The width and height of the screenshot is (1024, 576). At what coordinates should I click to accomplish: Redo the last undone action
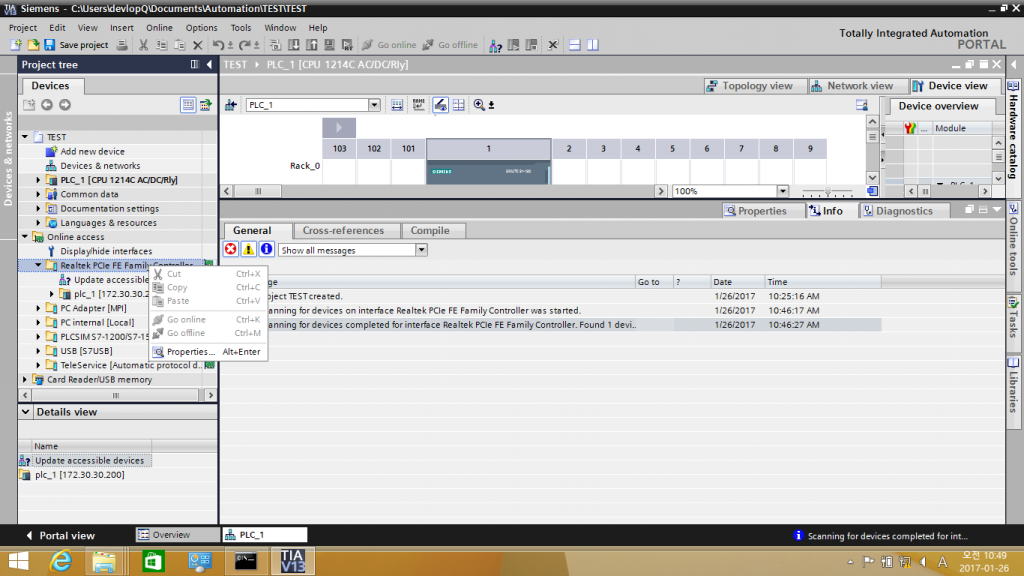[245, 45]
